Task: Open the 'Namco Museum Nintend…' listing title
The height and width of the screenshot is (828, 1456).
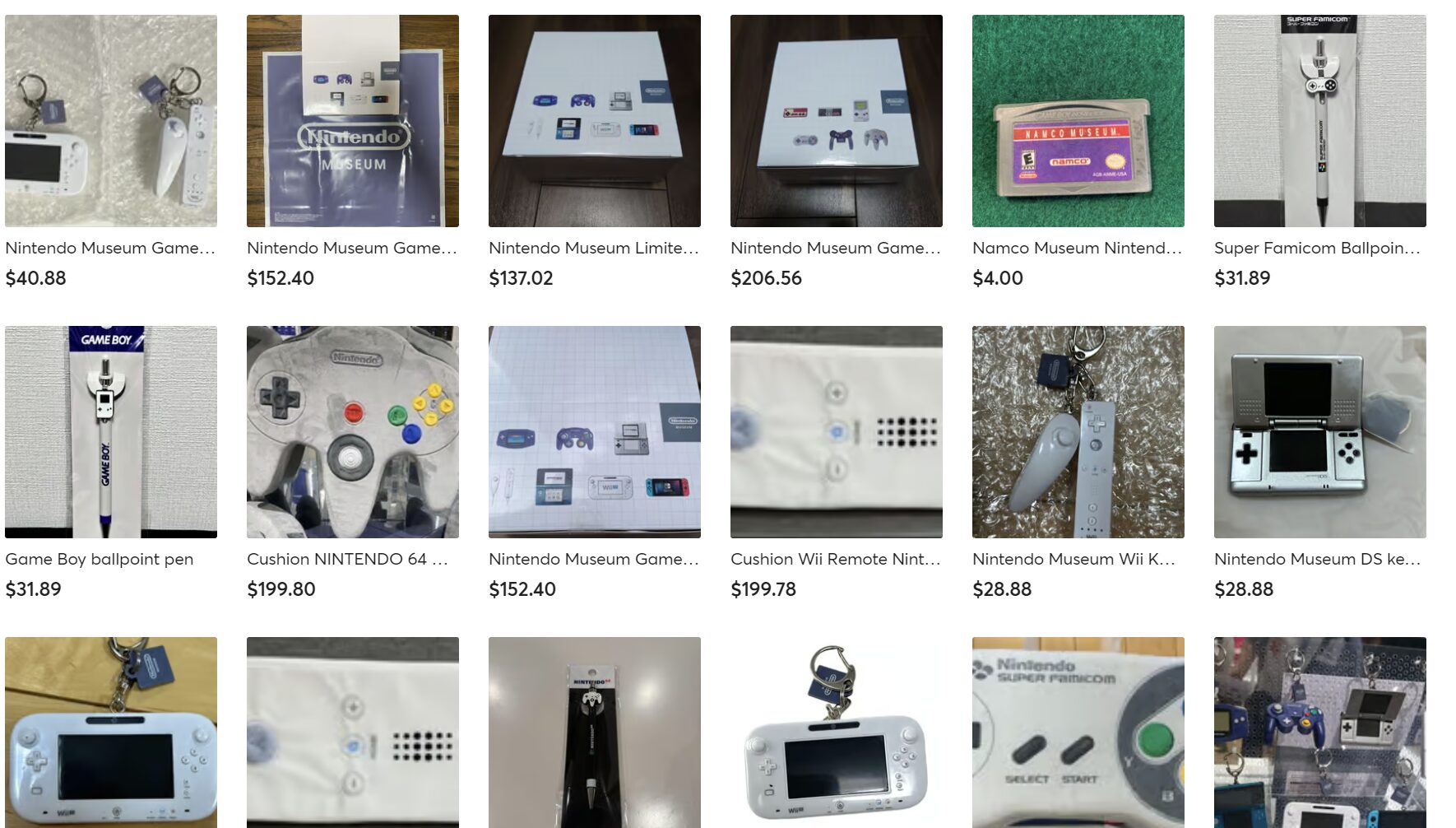Action: [x=1077, y=248]
